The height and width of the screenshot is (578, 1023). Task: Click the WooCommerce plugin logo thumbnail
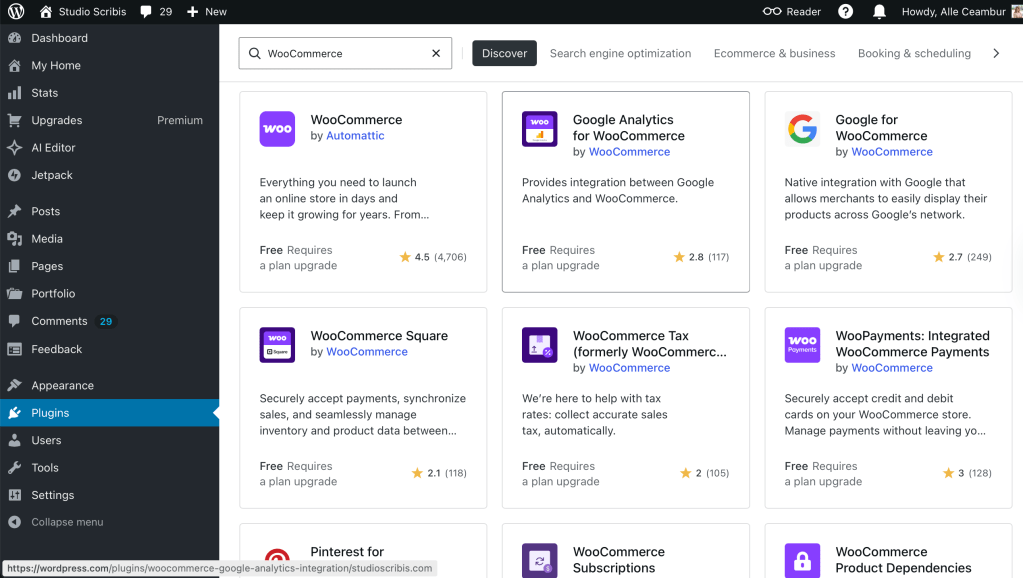click(277, 129)
